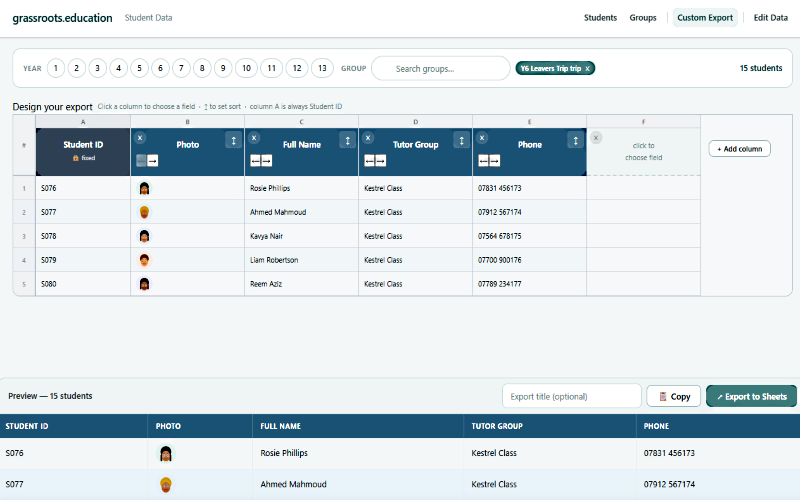Change the Tutor Group column field
This screenshot has width=800, height=500.
415,145
